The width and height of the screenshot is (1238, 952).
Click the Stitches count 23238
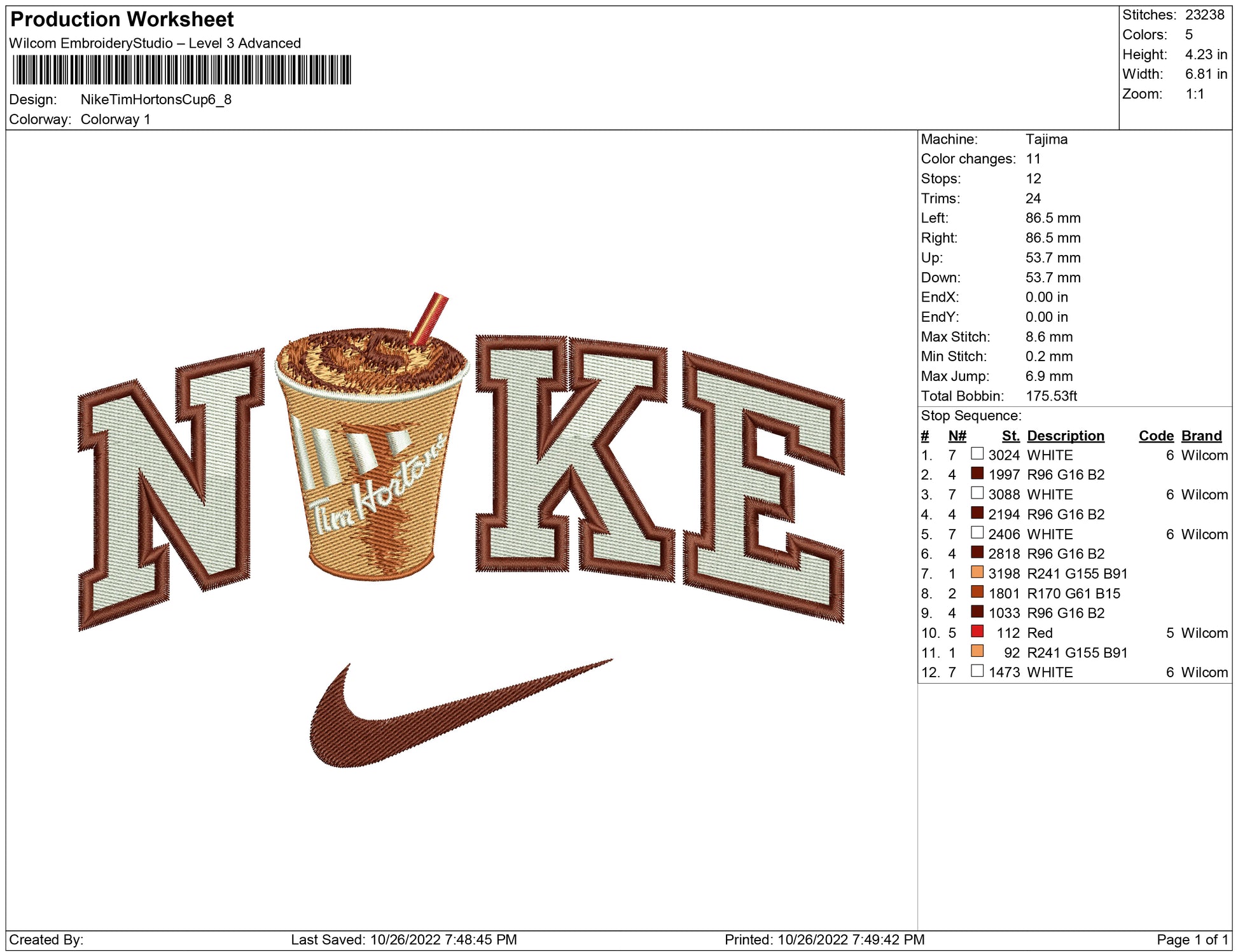[1204, 15]
